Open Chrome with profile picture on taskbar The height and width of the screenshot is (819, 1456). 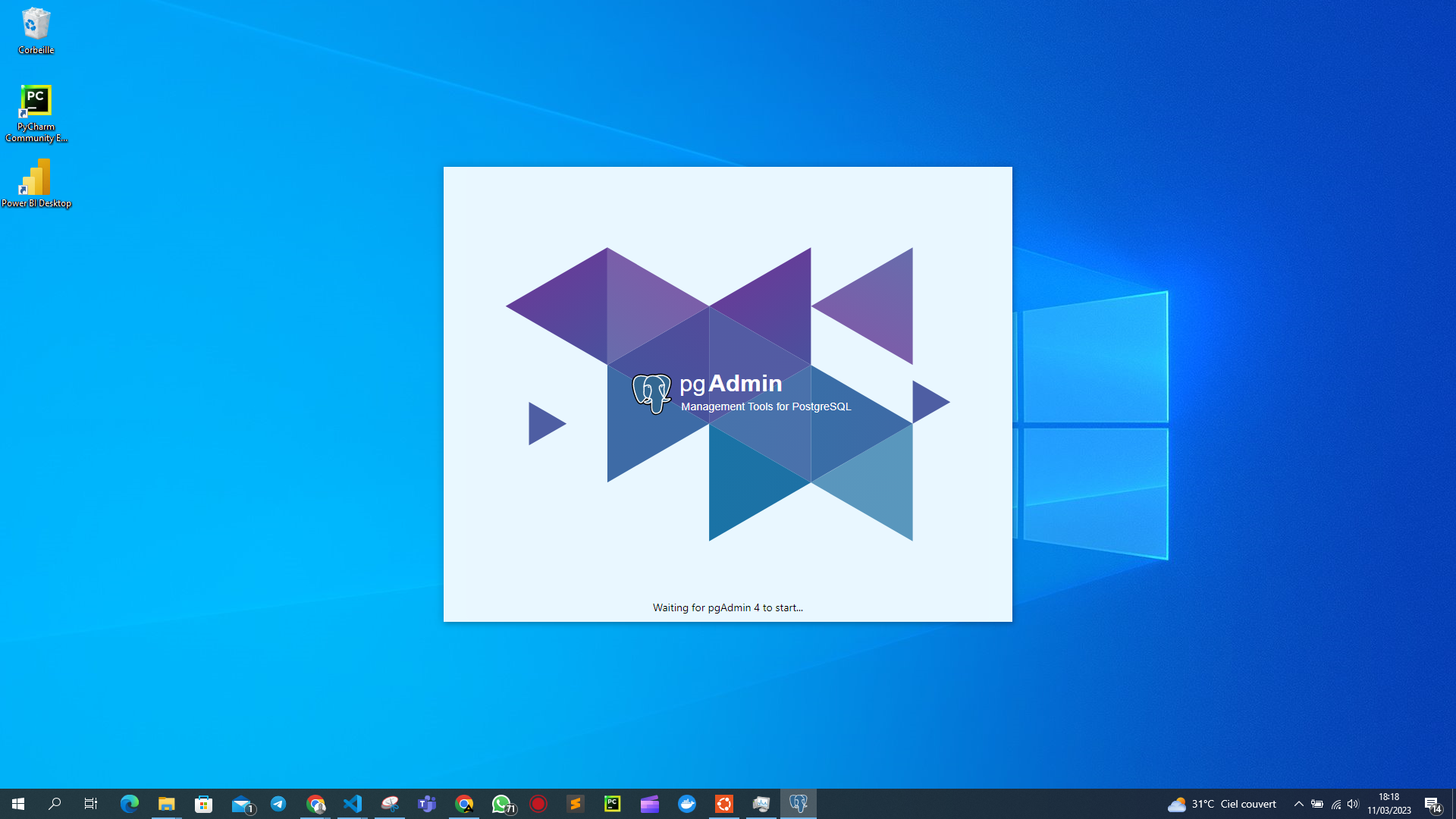click(315, 804)
